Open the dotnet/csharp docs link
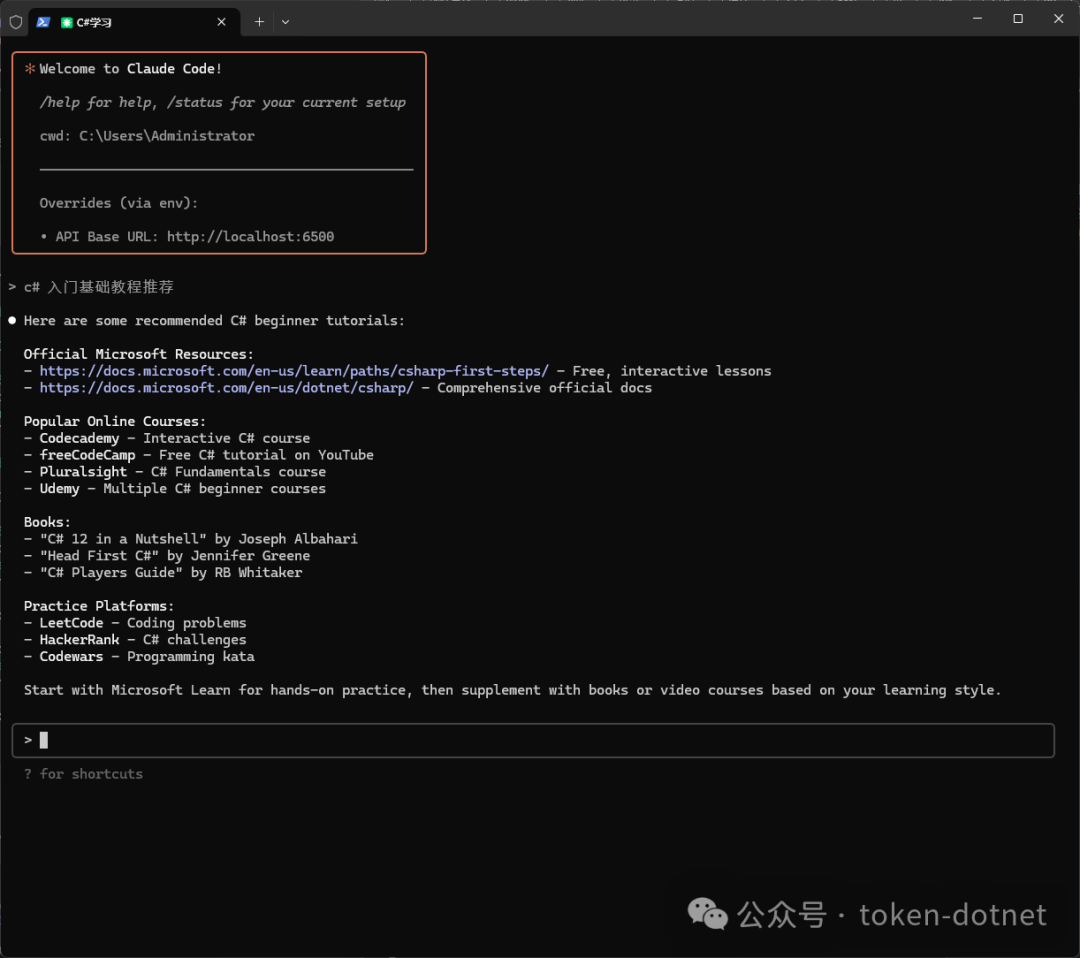The height and width of the screenshot is (958, 1080). tap(227, 388)
